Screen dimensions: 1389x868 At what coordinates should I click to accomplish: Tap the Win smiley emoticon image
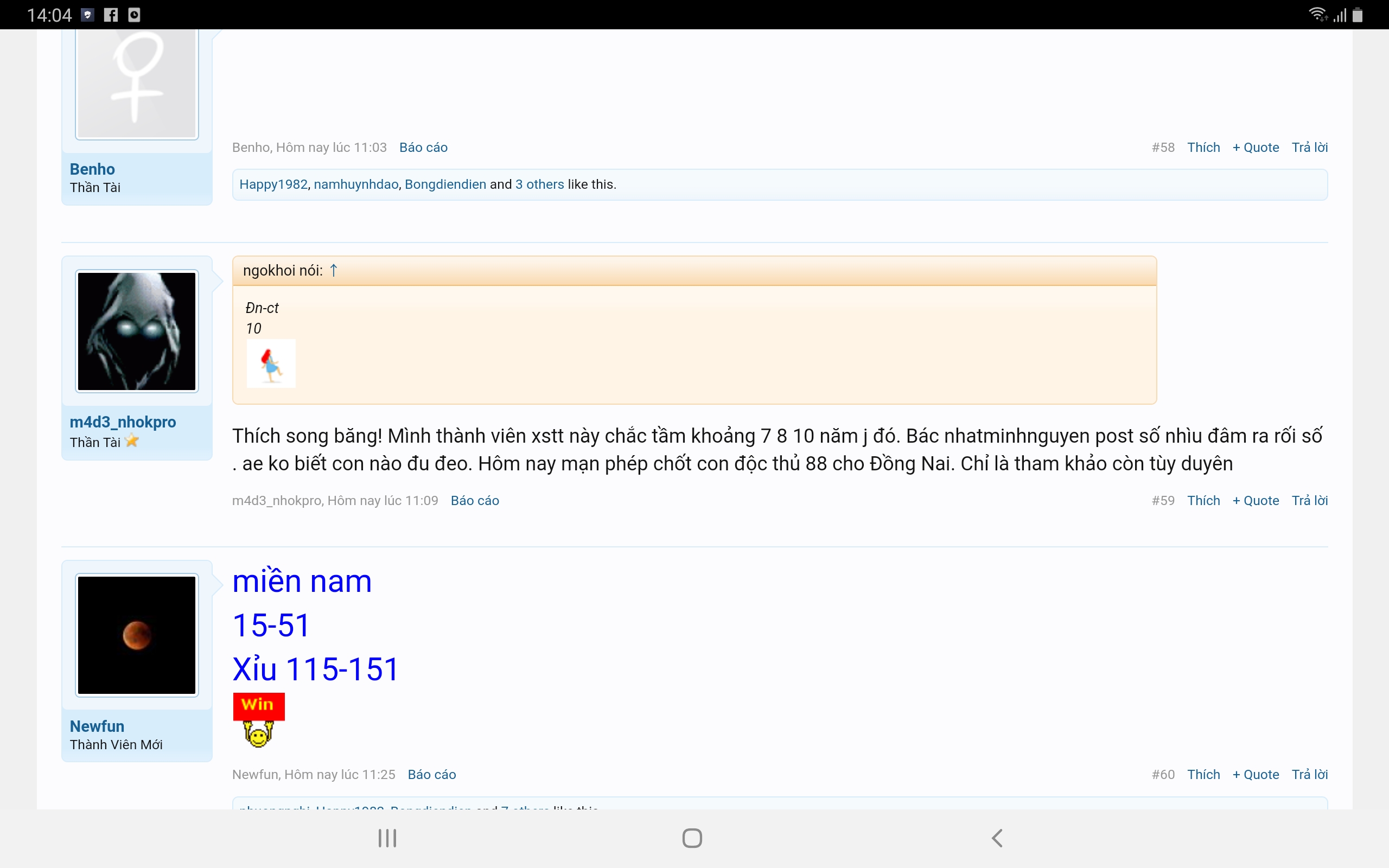(x=259, y=720)
